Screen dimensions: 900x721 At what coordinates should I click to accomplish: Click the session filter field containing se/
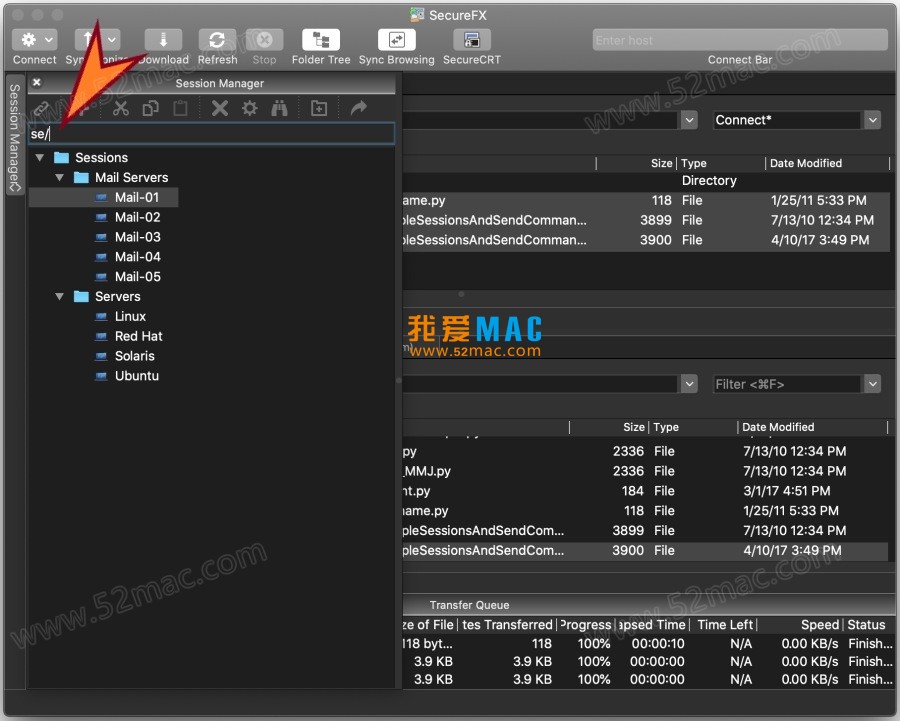[x=211, y=134]
